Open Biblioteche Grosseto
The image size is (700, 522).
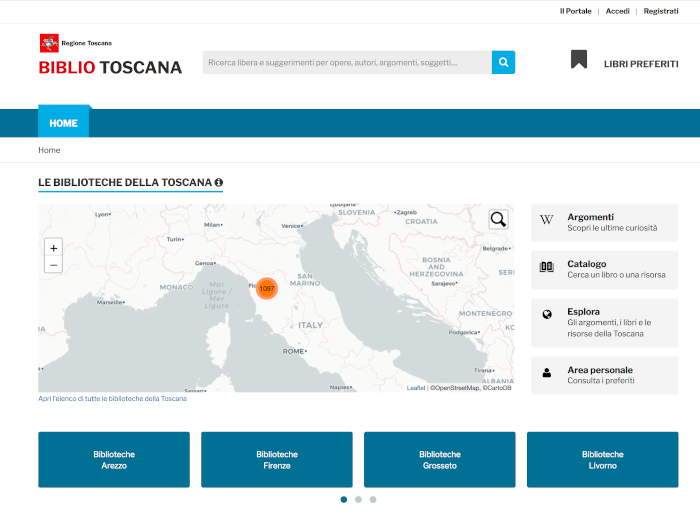click(440, 459)
